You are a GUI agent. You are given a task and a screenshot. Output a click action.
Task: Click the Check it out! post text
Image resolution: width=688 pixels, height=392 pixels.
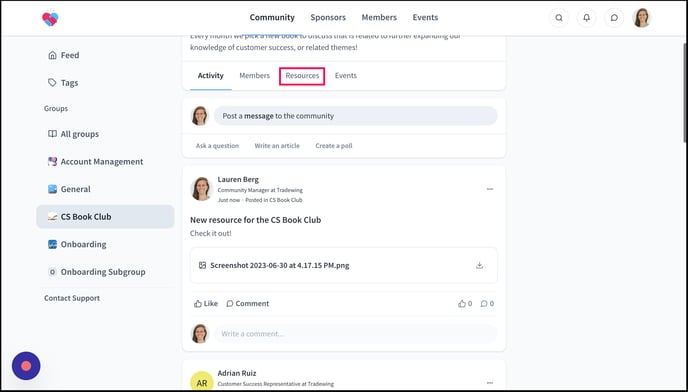pos(211,233)
